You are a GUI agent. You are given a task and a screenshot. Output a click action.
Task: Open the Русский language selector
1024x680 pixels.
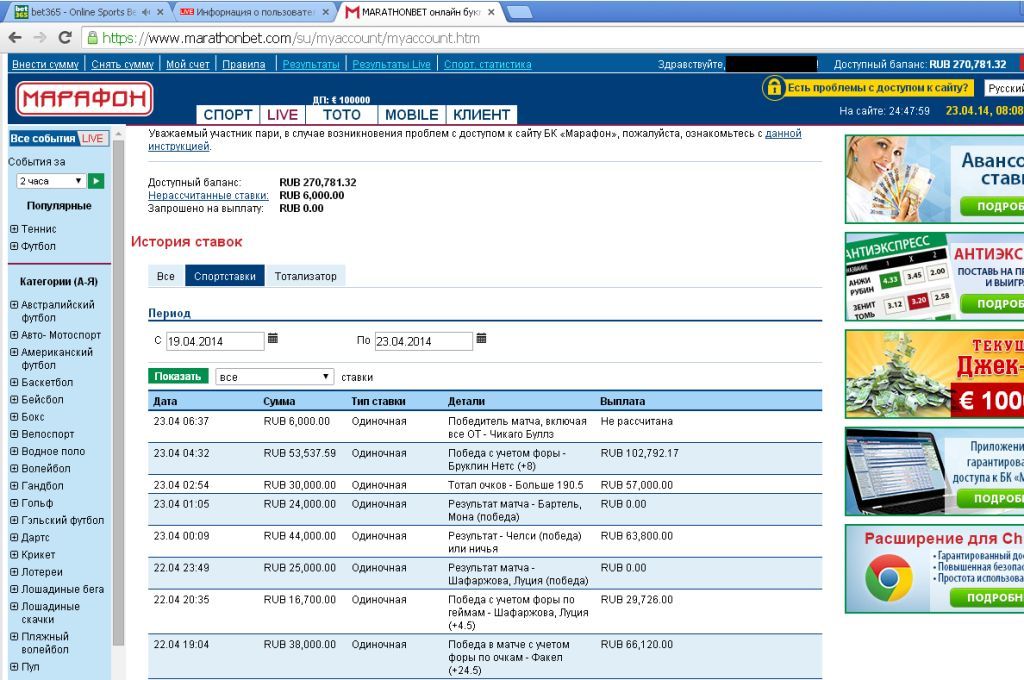tap(1004, 88)
